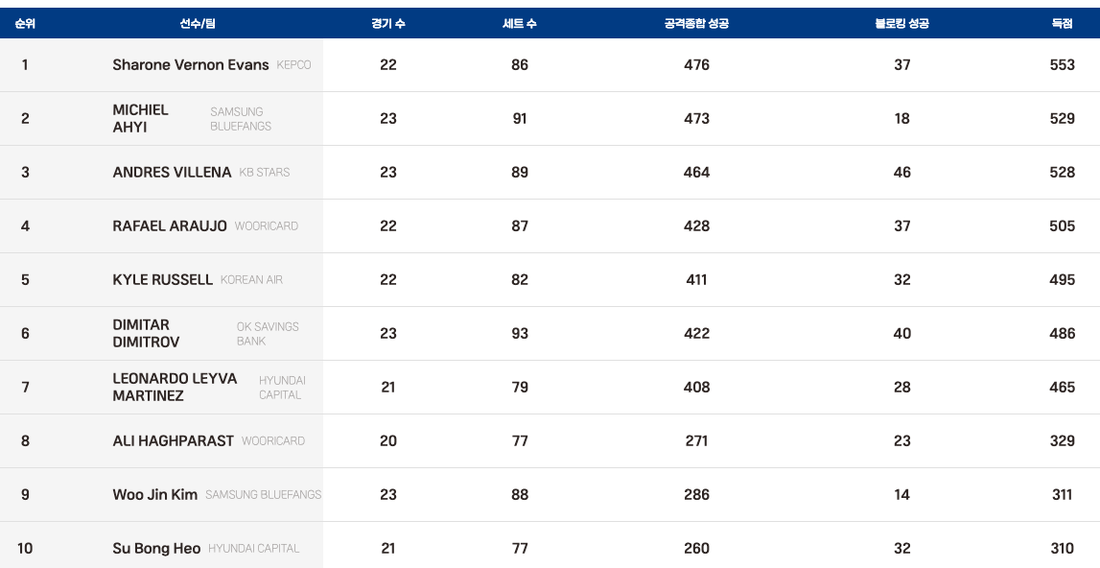Sort by 블로킹 성공 header
The image size is (1100, 568).
[901, 23]
